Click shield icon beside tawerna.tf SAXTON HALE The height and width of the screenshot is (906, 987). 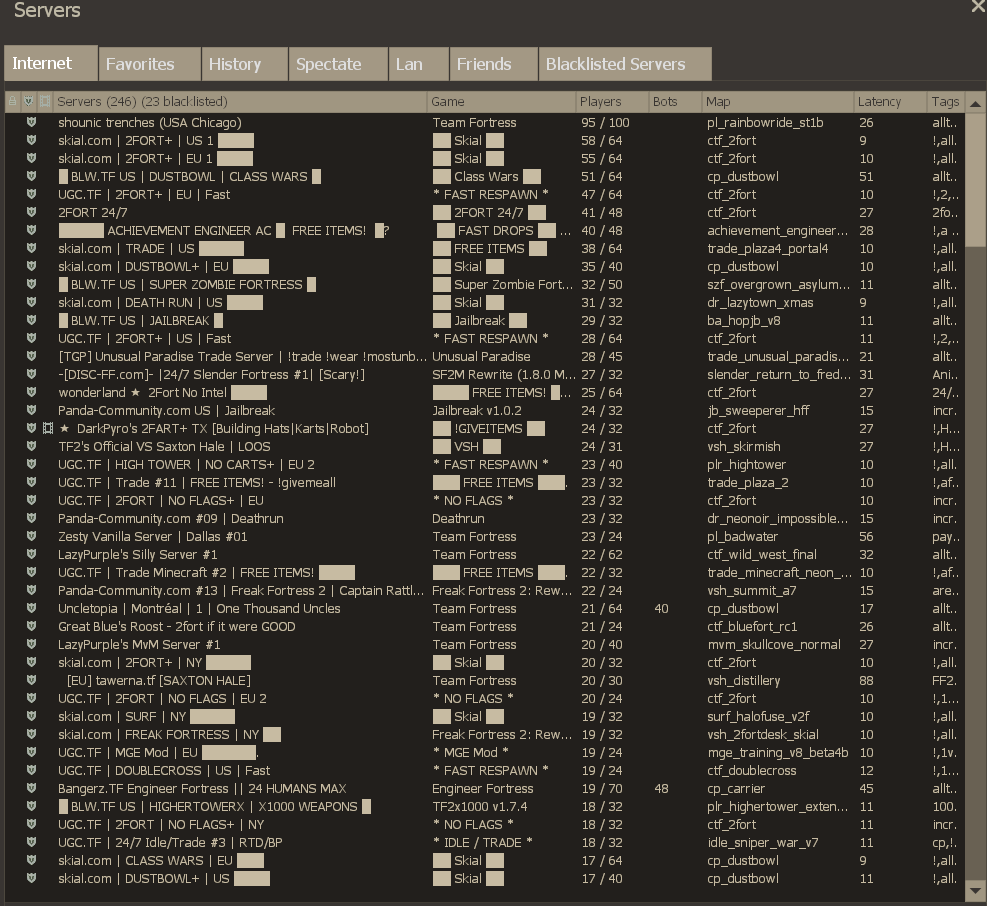pyautogui.click(x=31, y=680)
